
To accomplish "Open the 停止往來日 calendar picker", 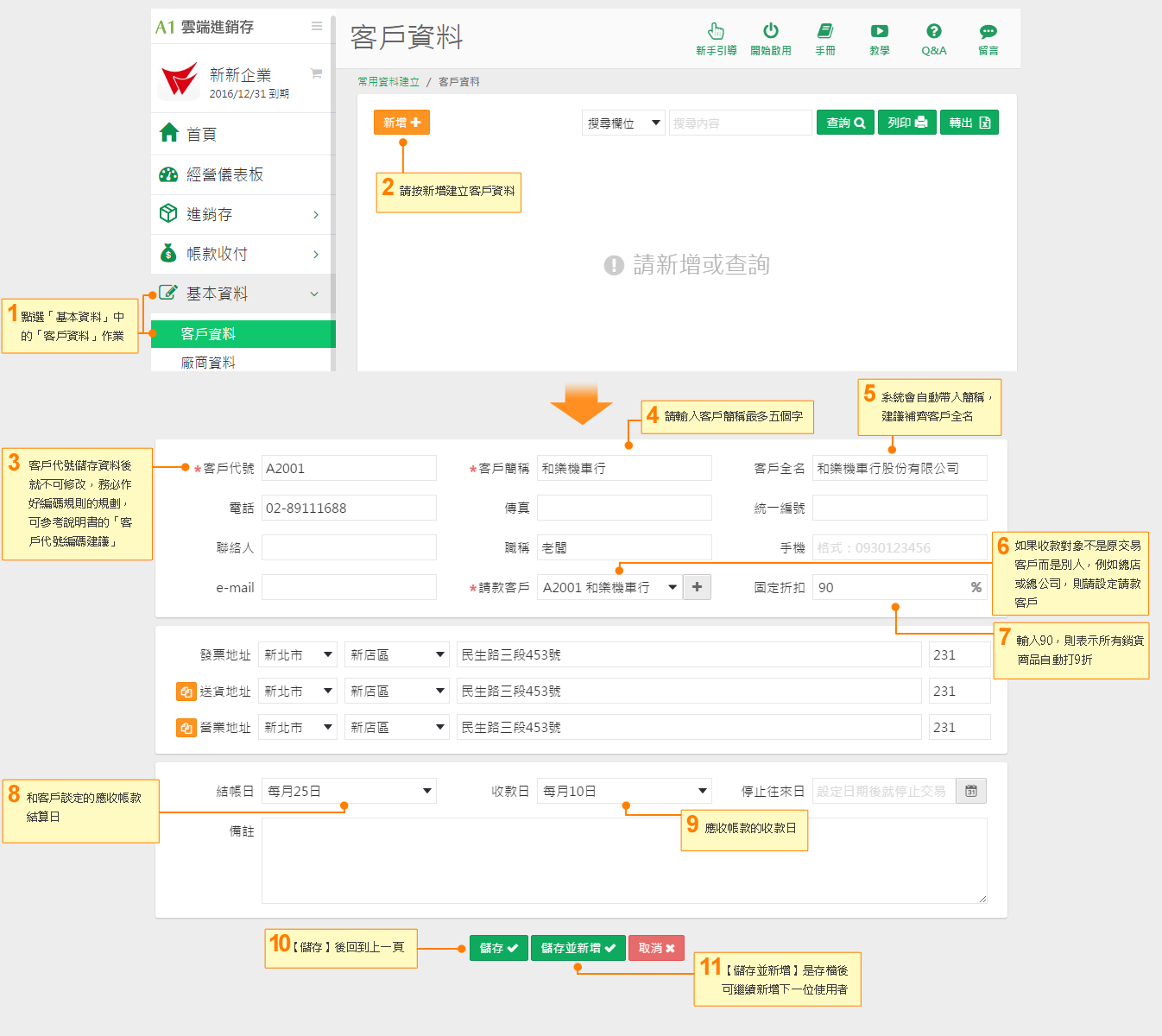I will click(x=971, y=791).
